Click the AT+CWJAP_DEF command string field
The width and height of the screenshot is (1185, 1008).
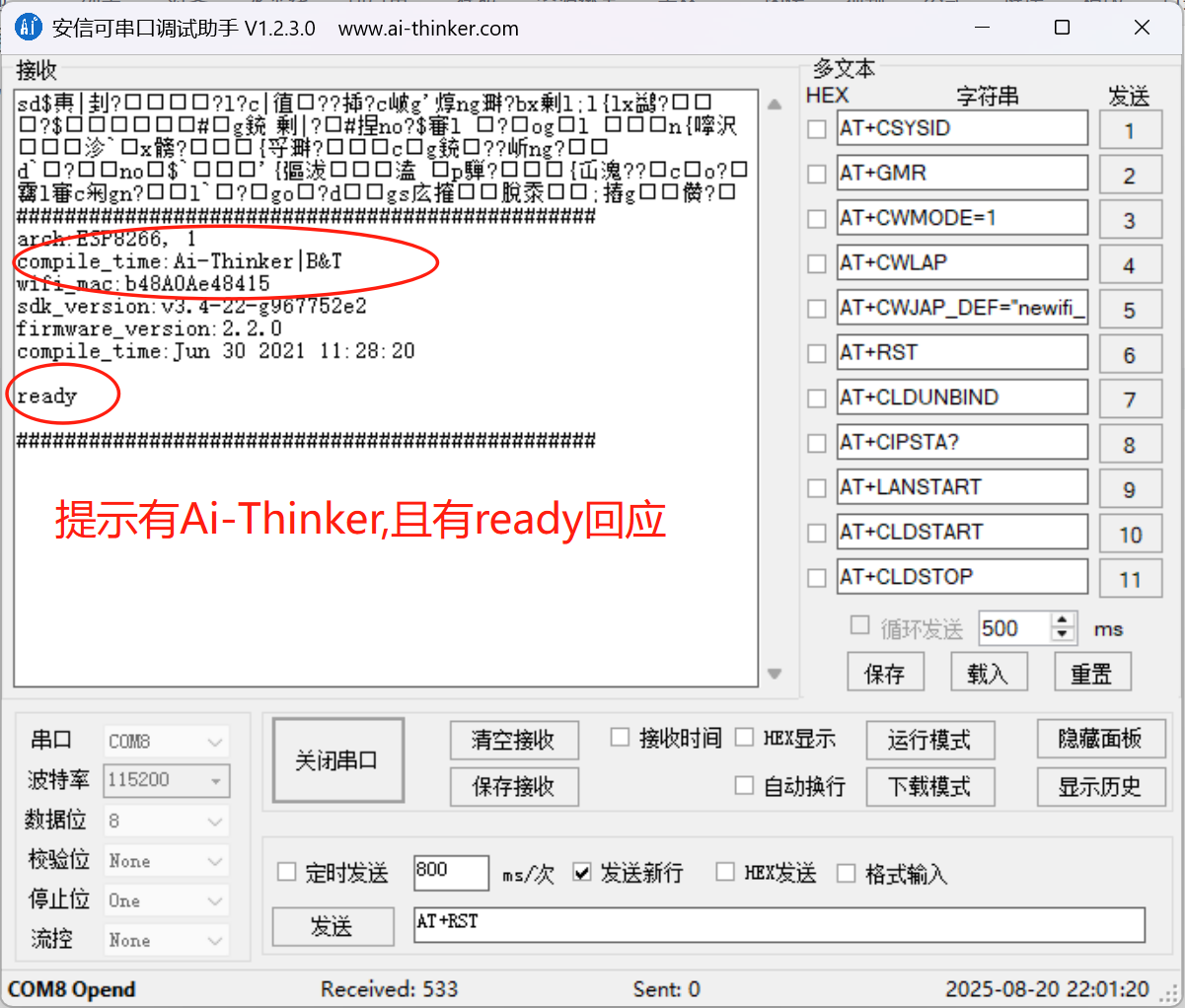coord(962,309)
